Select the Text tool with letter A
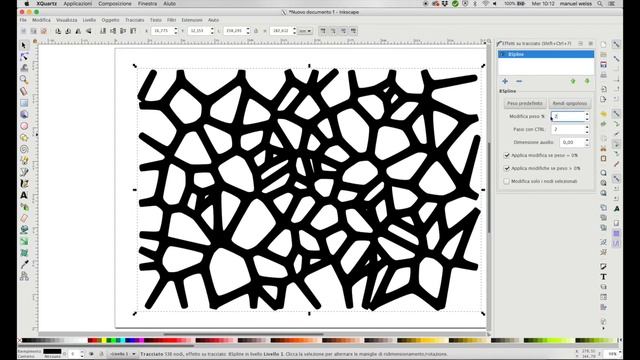 click(24, 196)
